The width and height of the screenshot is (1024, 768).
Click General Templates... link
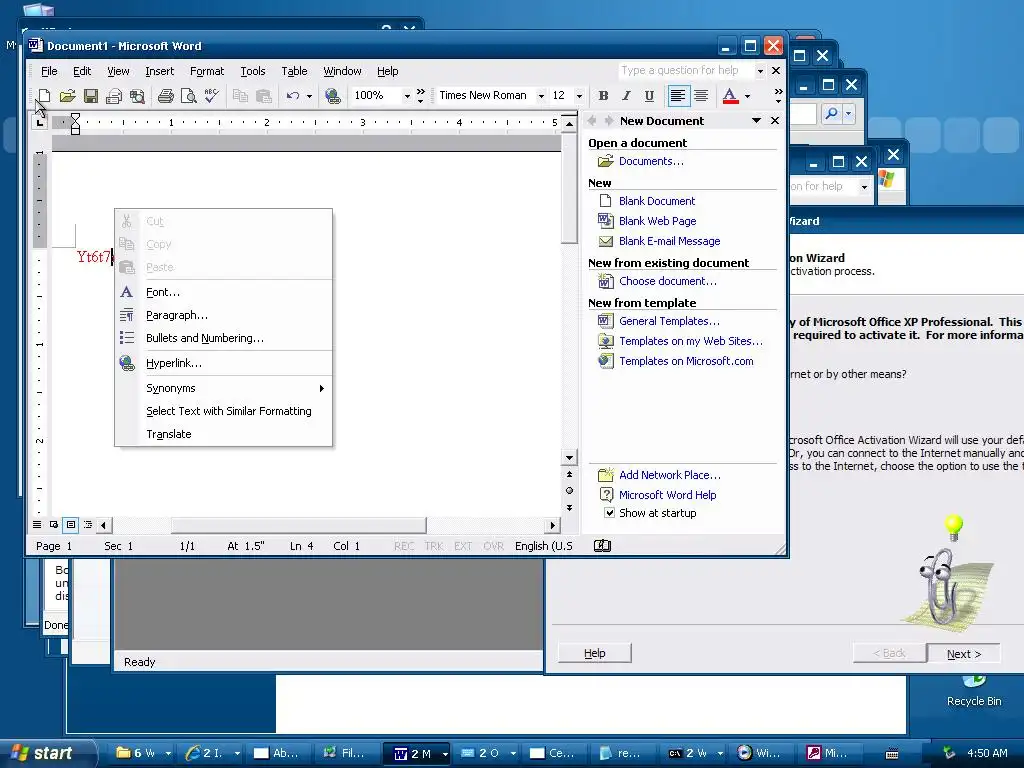click(669, 321)
